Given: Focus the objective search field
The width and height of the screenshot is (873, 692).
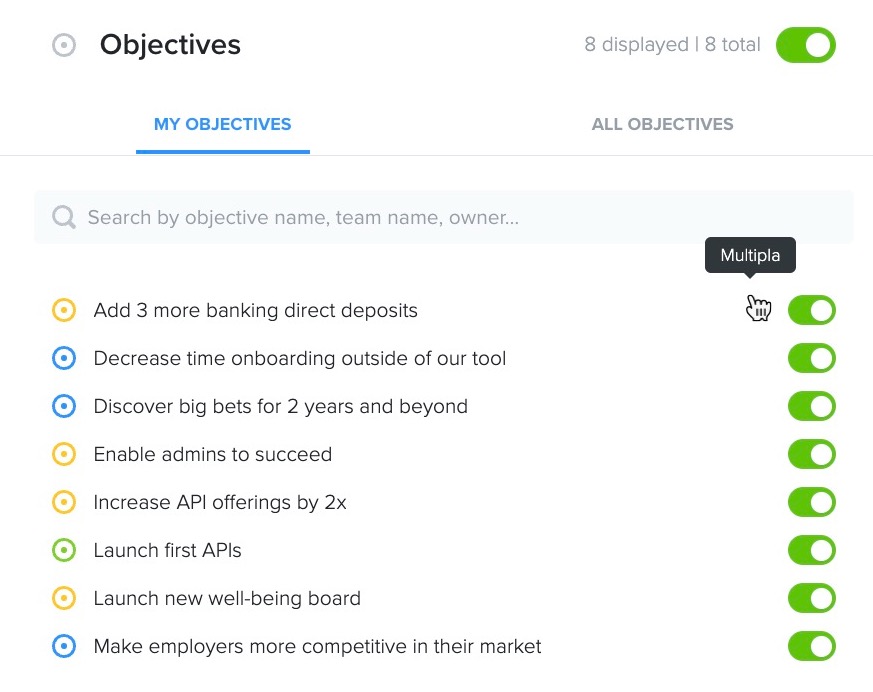Looking at the screenshot, I should click(443, 217).
